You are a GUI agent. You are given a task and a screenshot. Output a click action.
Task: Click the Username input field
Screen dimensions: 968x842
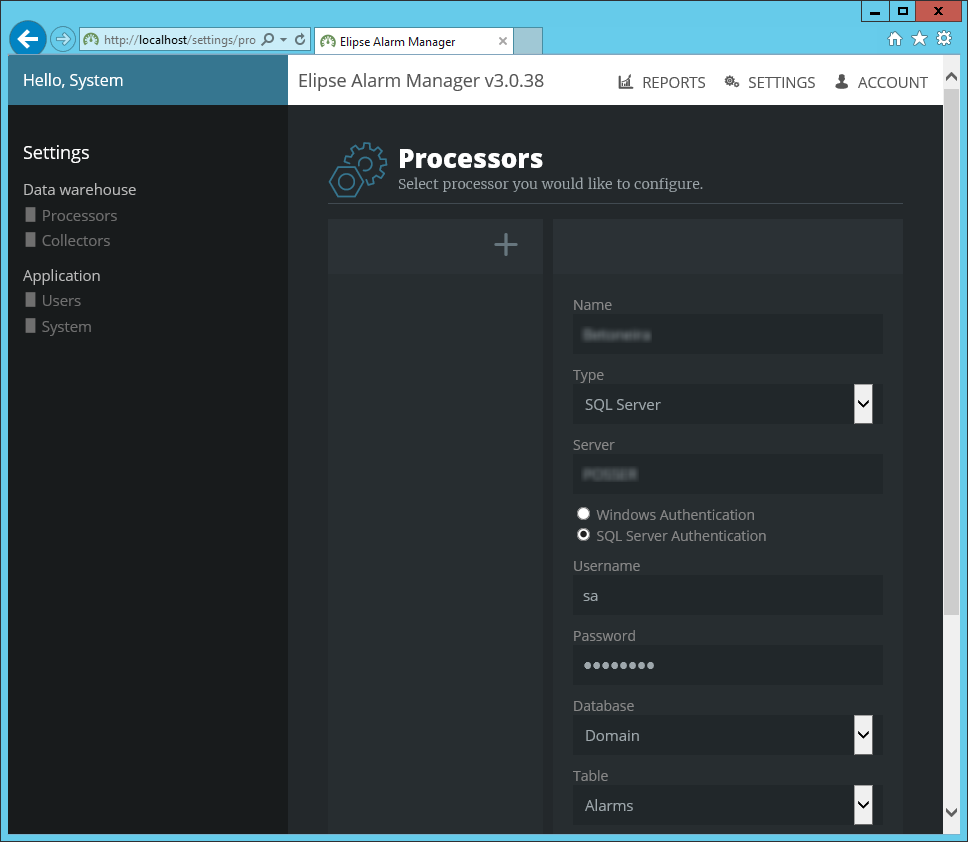click(x=727, y=595)
